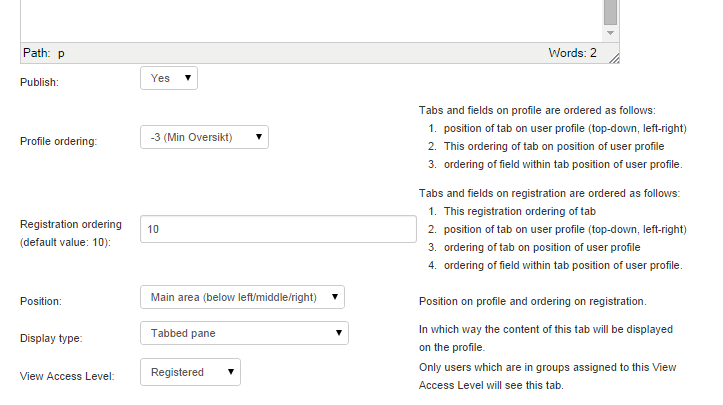
Task: Expand the Display type Tabbed pane dropdown
Action: tap(244, 333)
